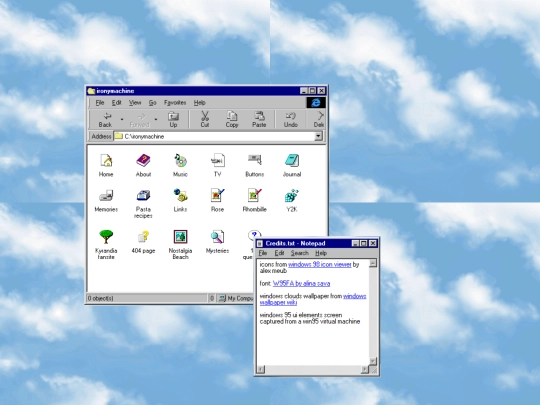The image size is (540, 405).
Task: Open the Help menu in ironymachine window
Action: coord(199,103)
